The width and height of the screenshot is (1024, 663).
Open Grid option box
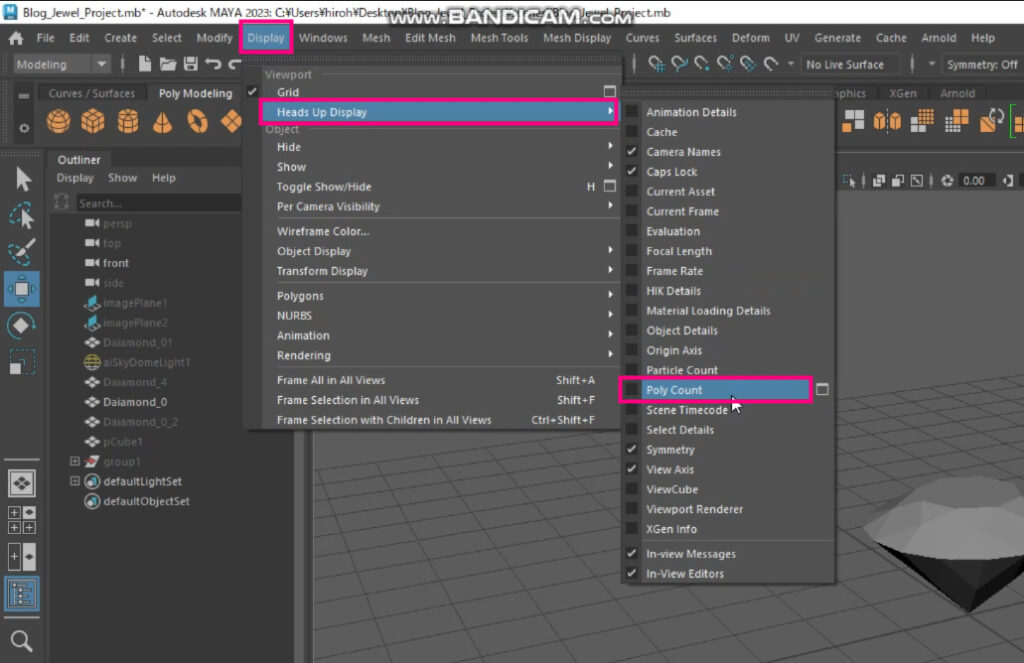pos(609,91)
